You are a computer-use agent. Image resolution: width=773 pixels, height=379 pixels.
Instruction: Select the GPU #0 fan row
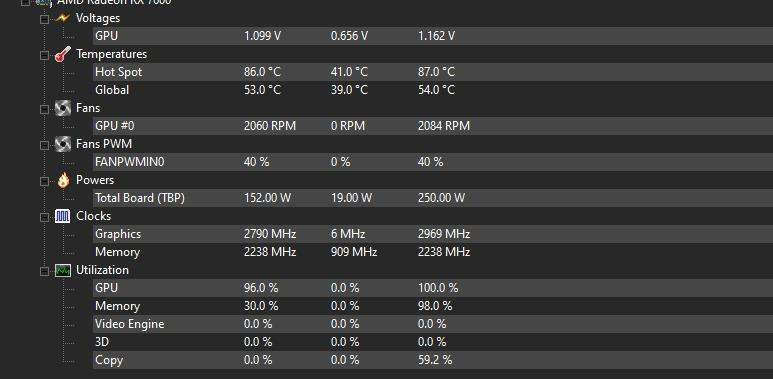[433, 126]
